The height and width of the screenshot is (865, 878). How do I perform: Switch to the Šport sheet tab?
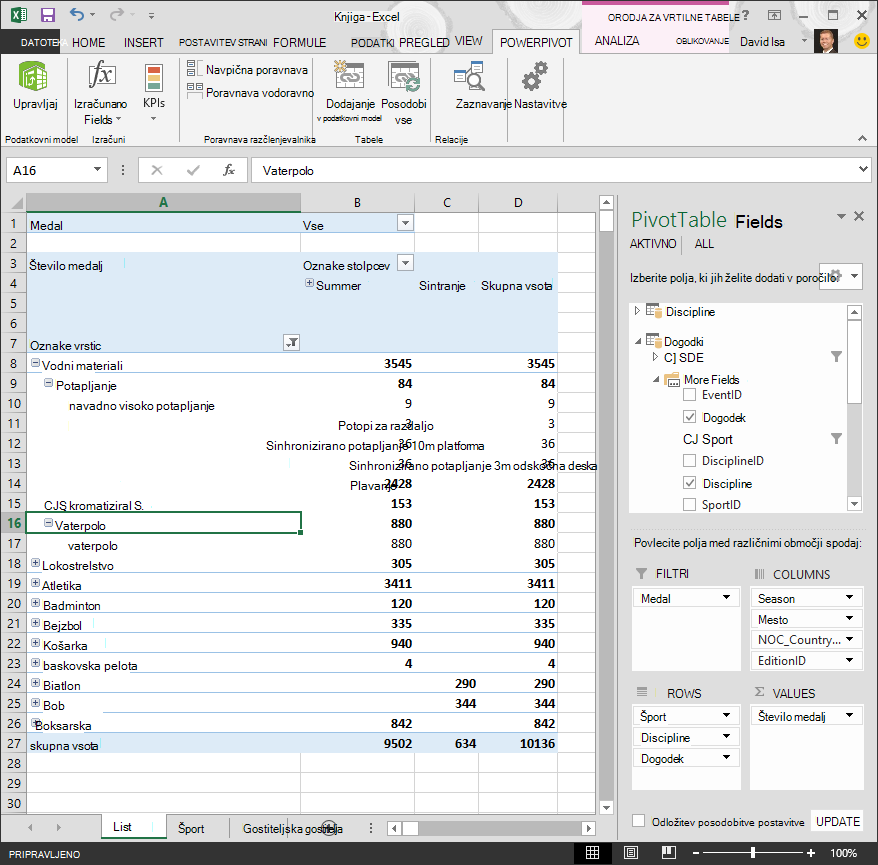(x=191, y=828)
